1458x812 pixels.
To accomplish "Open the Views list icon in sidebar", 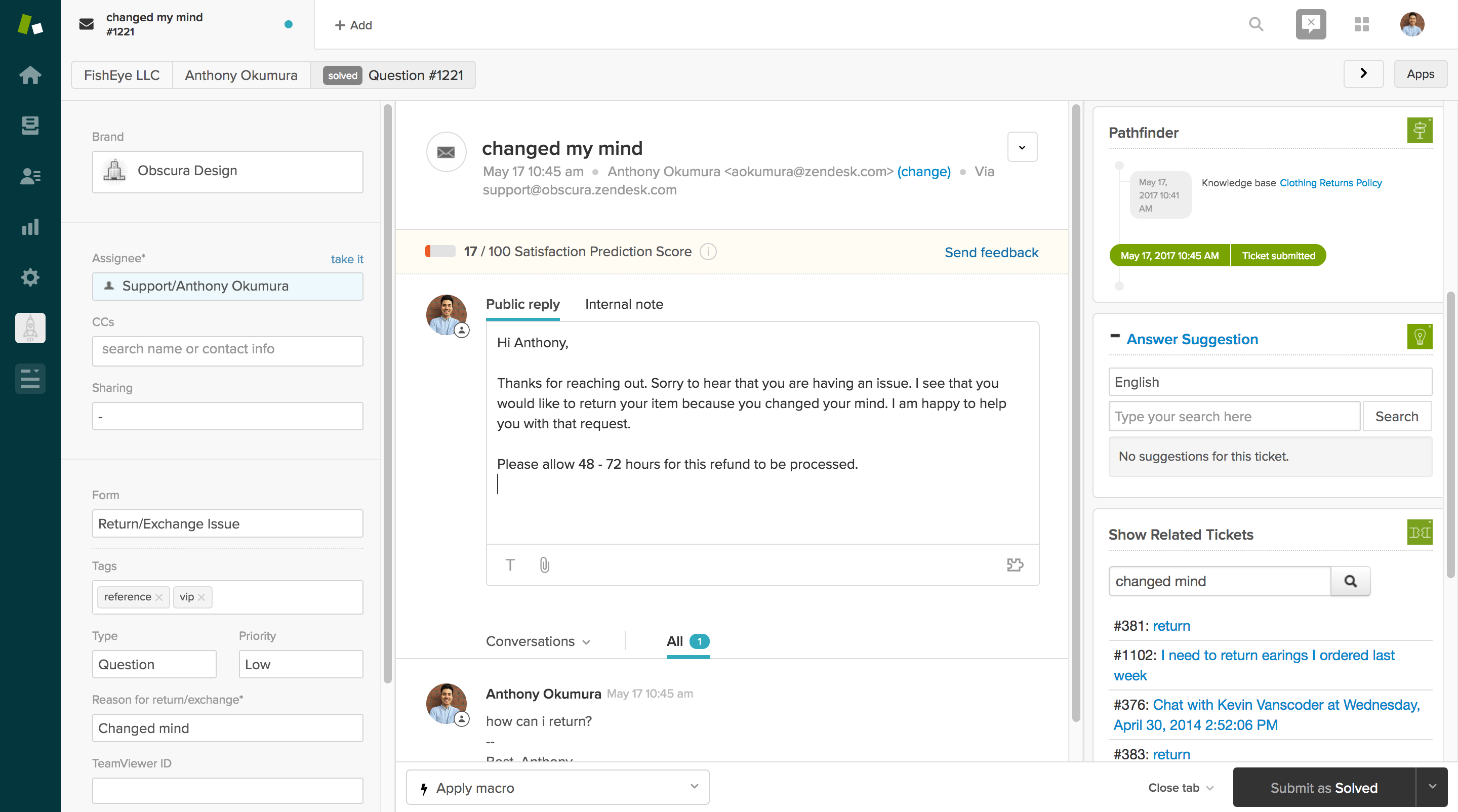I will coord(30,125).
